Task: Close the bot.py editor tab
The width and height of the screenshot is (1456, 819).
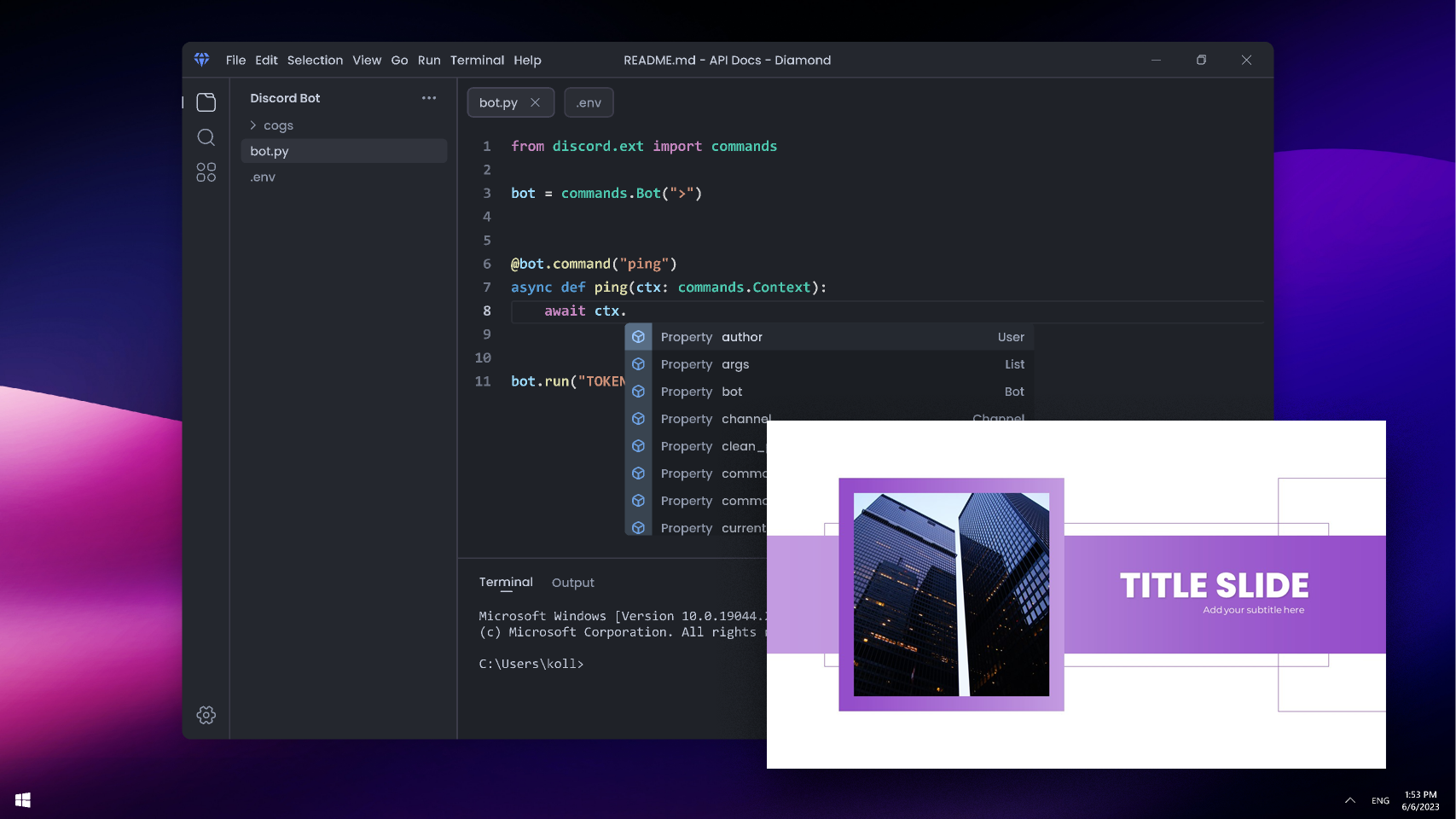Action: point(535,102)
